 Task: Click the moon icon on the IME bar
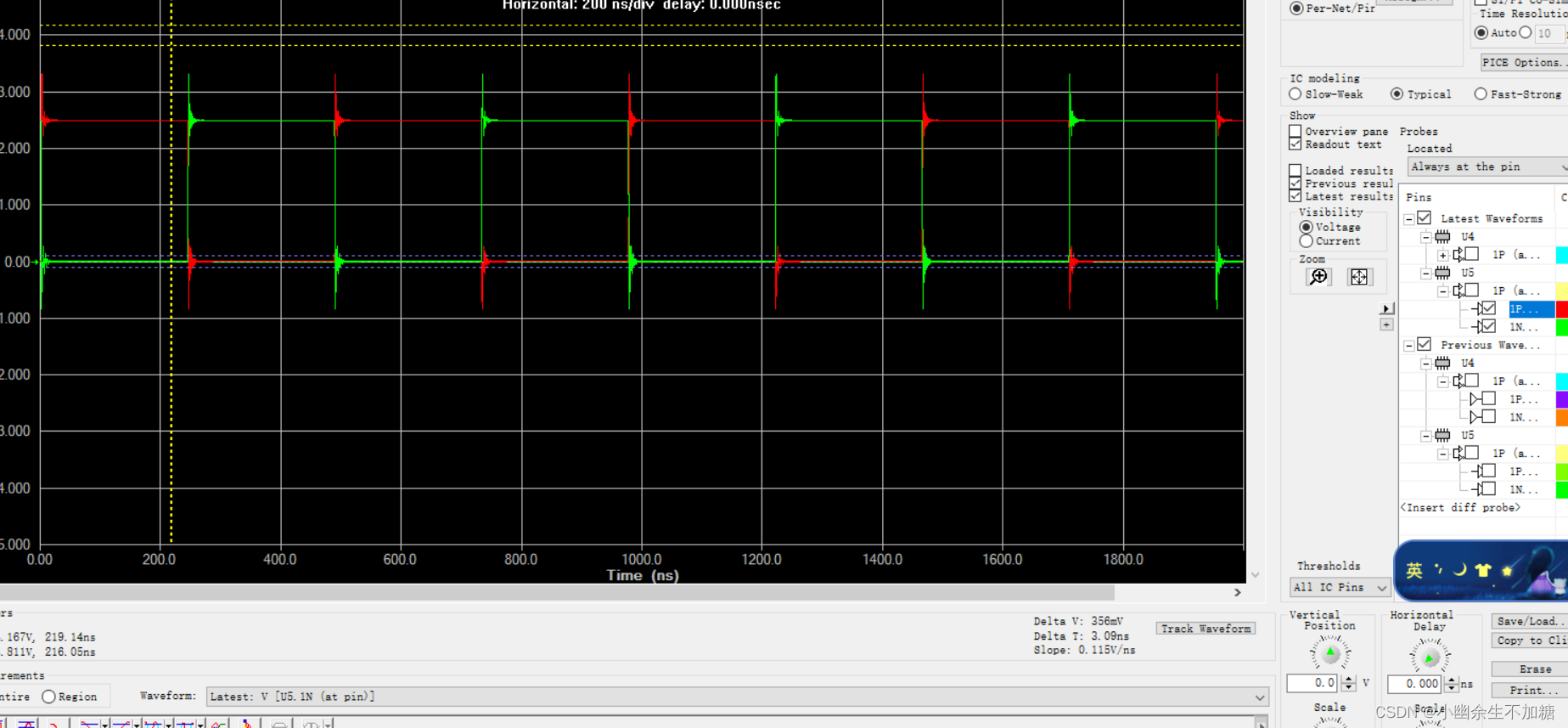click(1460, 570)
